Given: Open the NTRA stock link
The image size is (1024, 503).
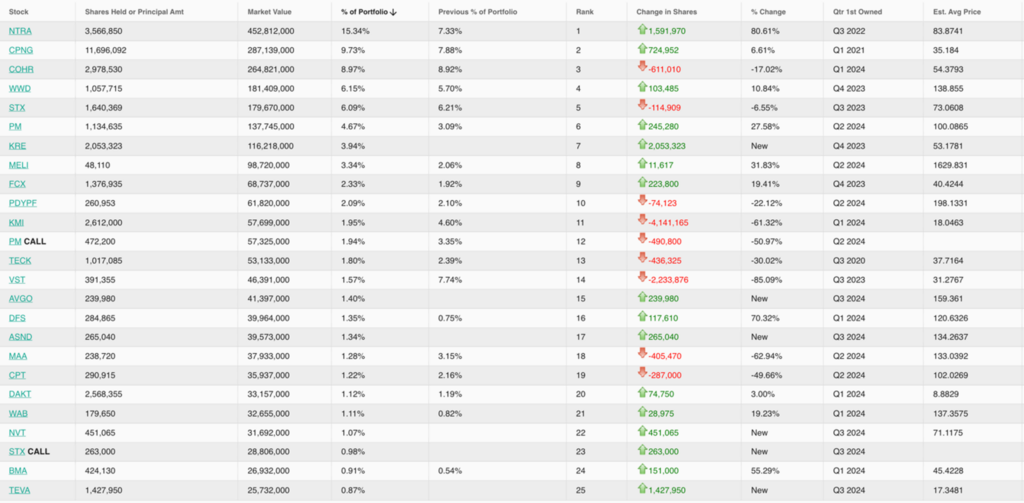Looking at the screenshot, I should pyautogui.click(x=20, y=31).
